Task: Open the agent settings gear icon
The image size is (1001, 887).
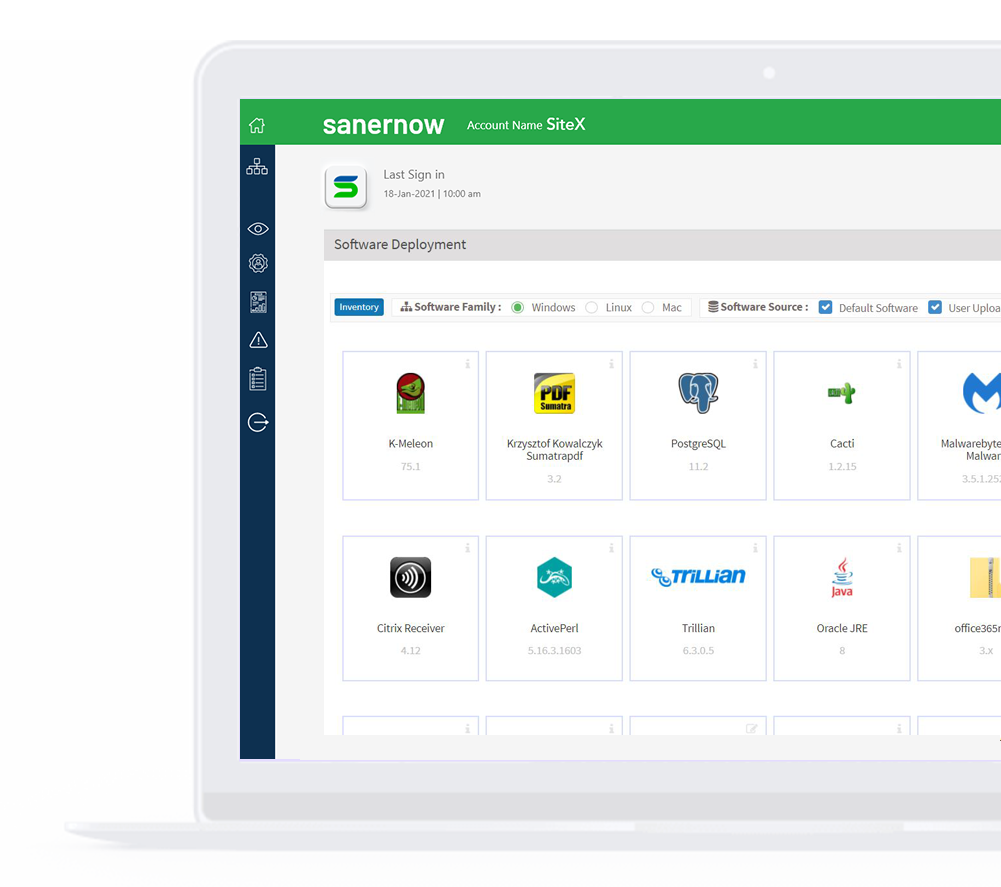Action: point(257,263)
